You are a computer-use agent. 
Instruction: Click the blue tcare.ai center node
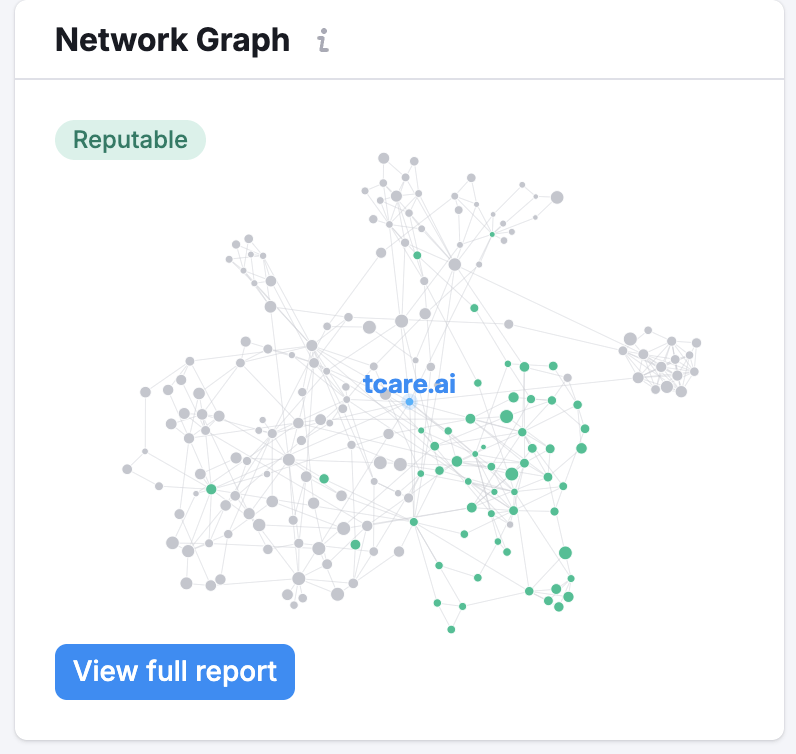pyautogui.click(x=409, y=402)
